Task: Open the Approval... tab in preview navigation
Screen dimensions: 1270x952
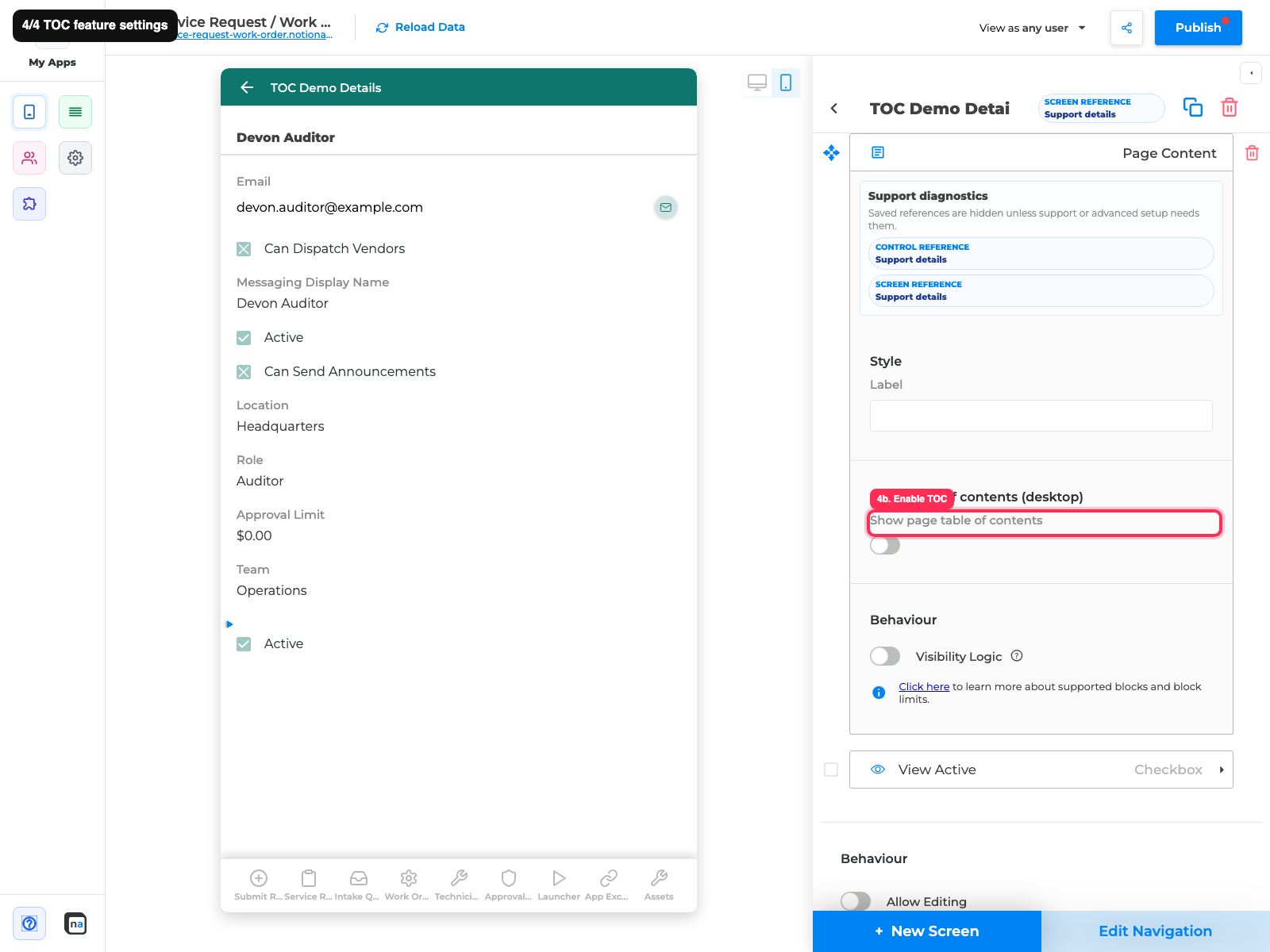Action: [x=508, y=885]
